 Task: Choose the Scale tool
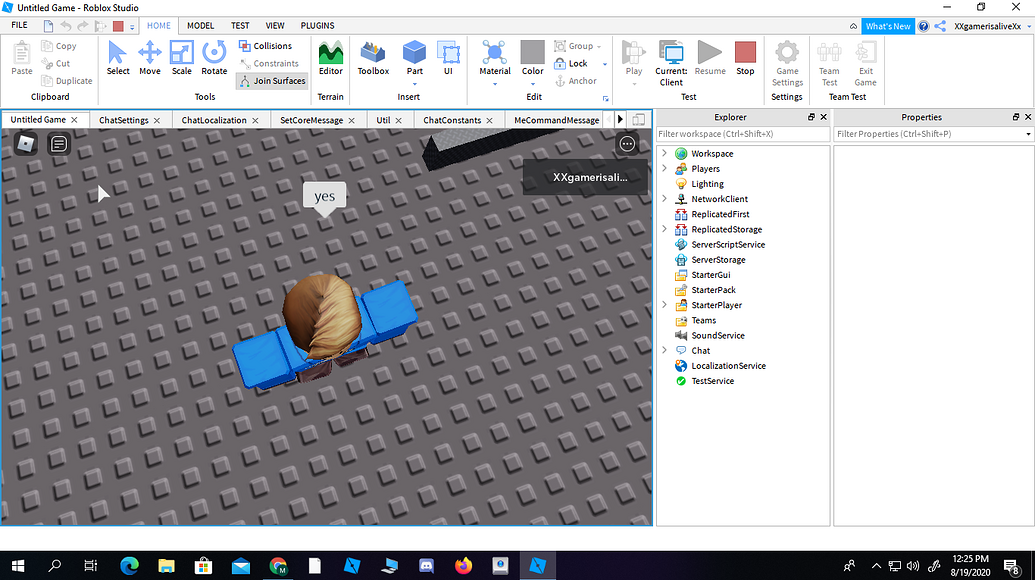pos(182,58)
